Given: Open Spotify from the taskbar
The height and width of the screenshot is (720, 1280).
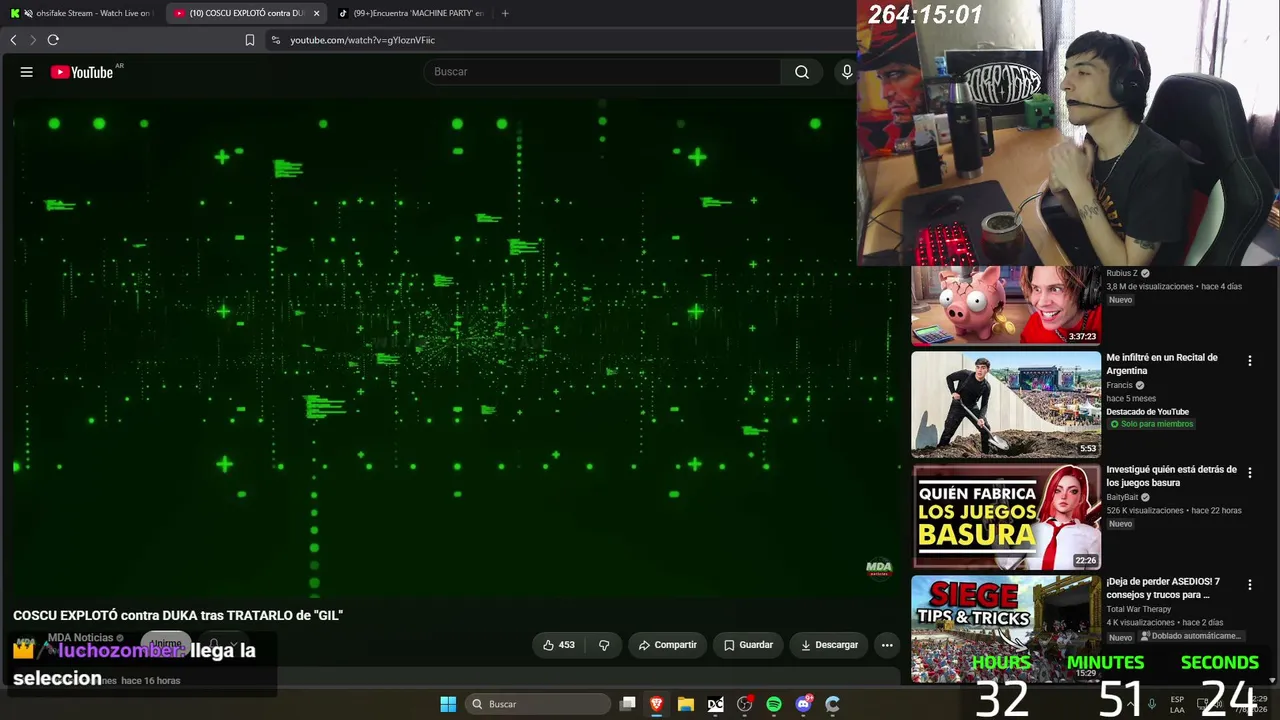Looking at the screenshot, I should [774, 704].
